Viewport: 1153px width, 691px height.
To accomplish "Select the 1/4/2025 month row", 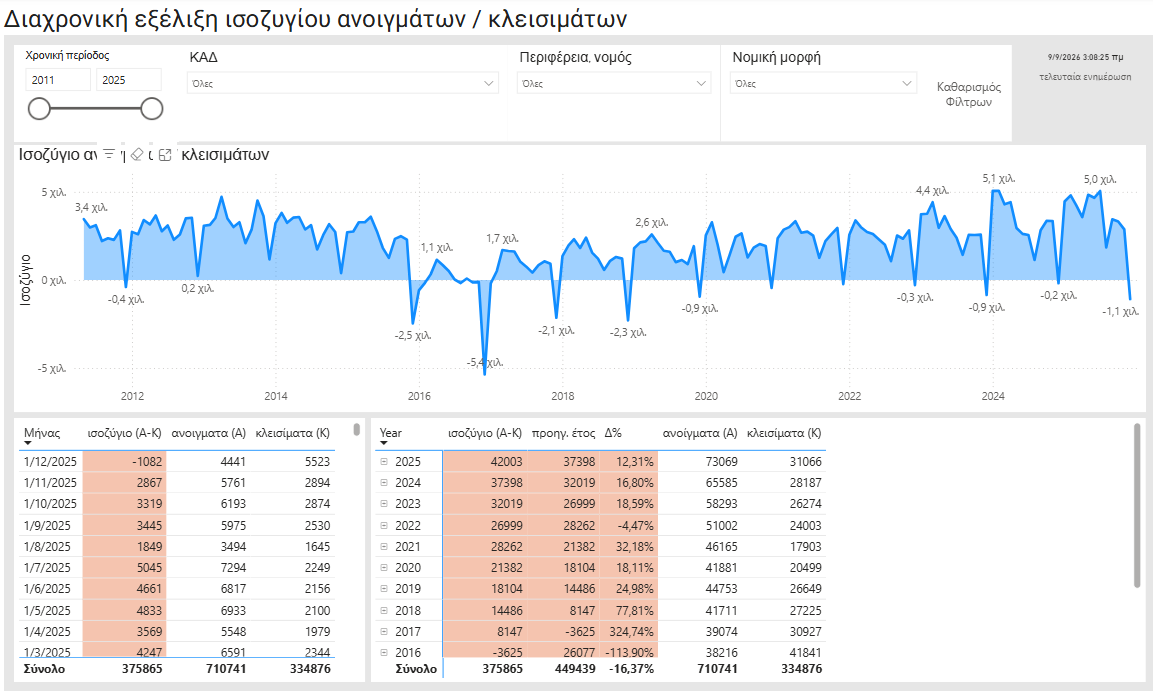I will pos(176,631).
